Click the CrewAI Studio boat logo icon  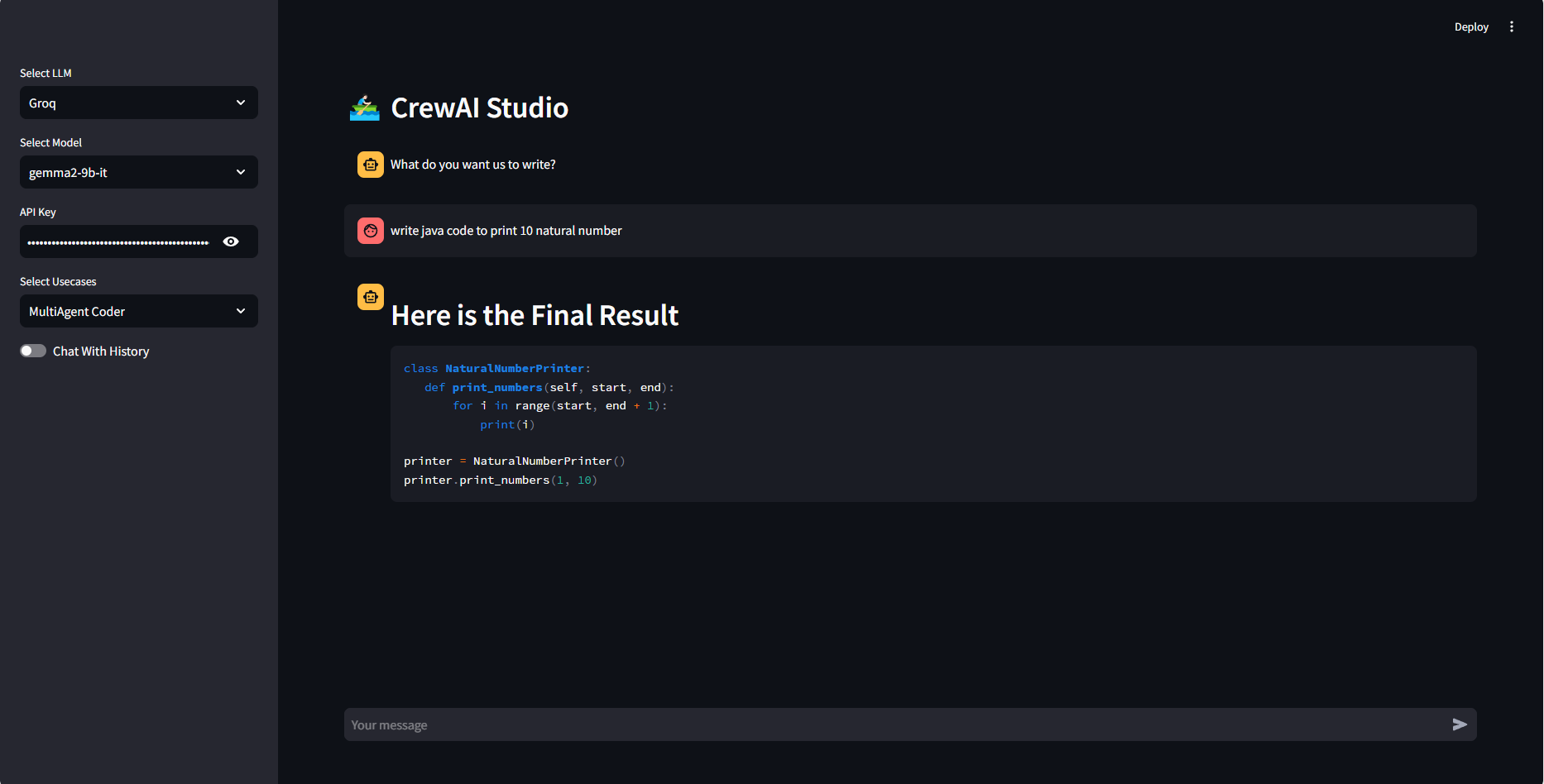(365, 107)
